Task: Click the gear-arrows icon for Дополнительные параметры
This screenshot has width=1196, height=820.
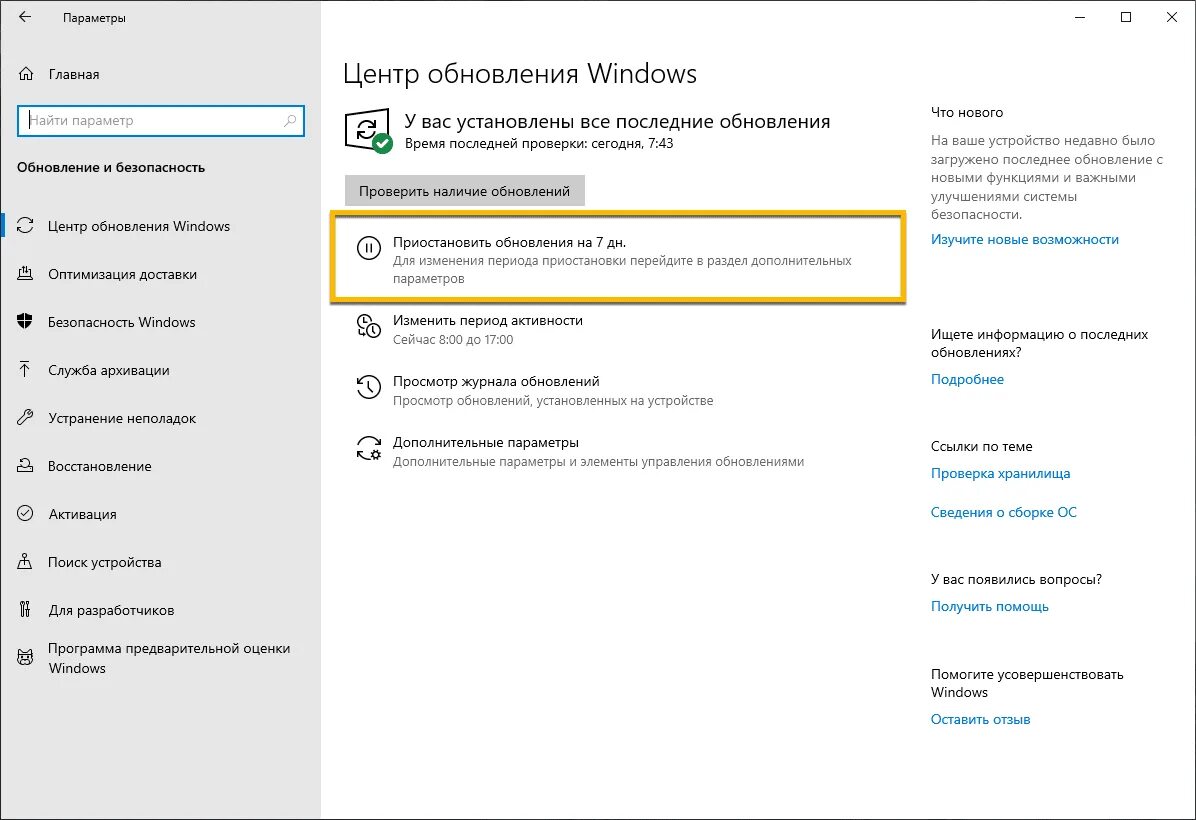Action: click(368, 449)
